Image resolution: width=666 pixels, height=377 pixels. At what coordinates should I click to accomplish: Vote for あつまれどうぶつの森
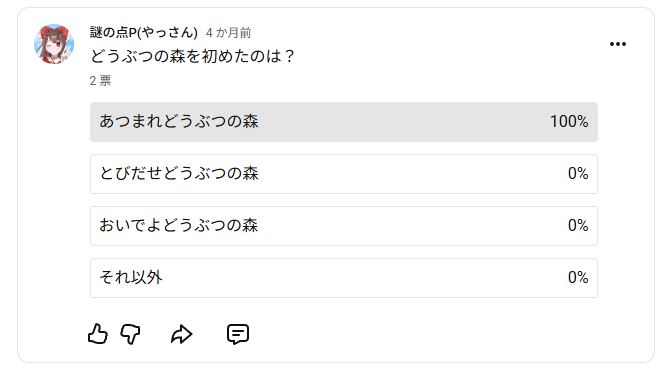(x=344, y=122)
